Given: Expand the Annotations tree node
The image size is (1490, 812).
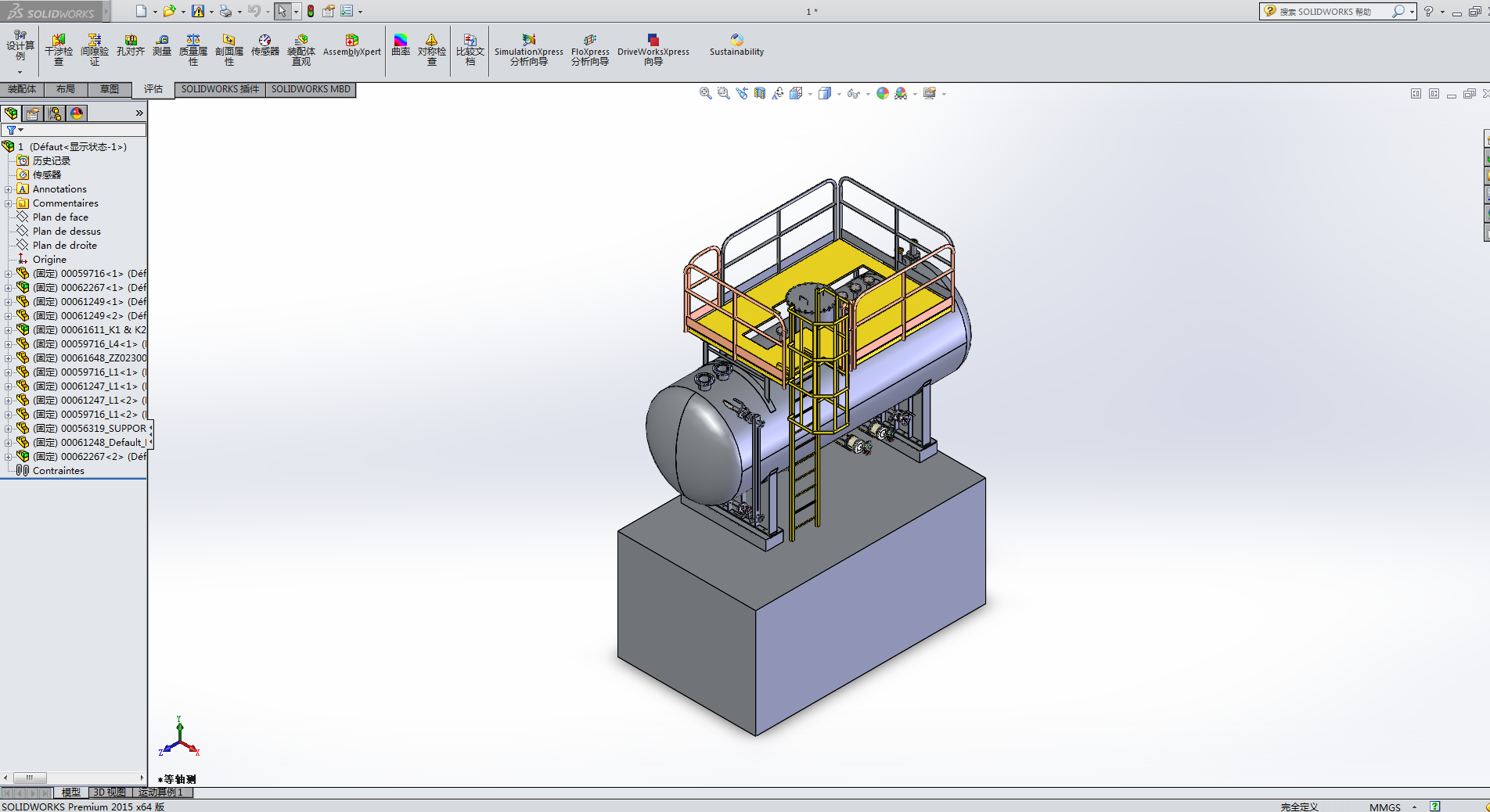Looking at the screenshot, I should coord(8,189).
